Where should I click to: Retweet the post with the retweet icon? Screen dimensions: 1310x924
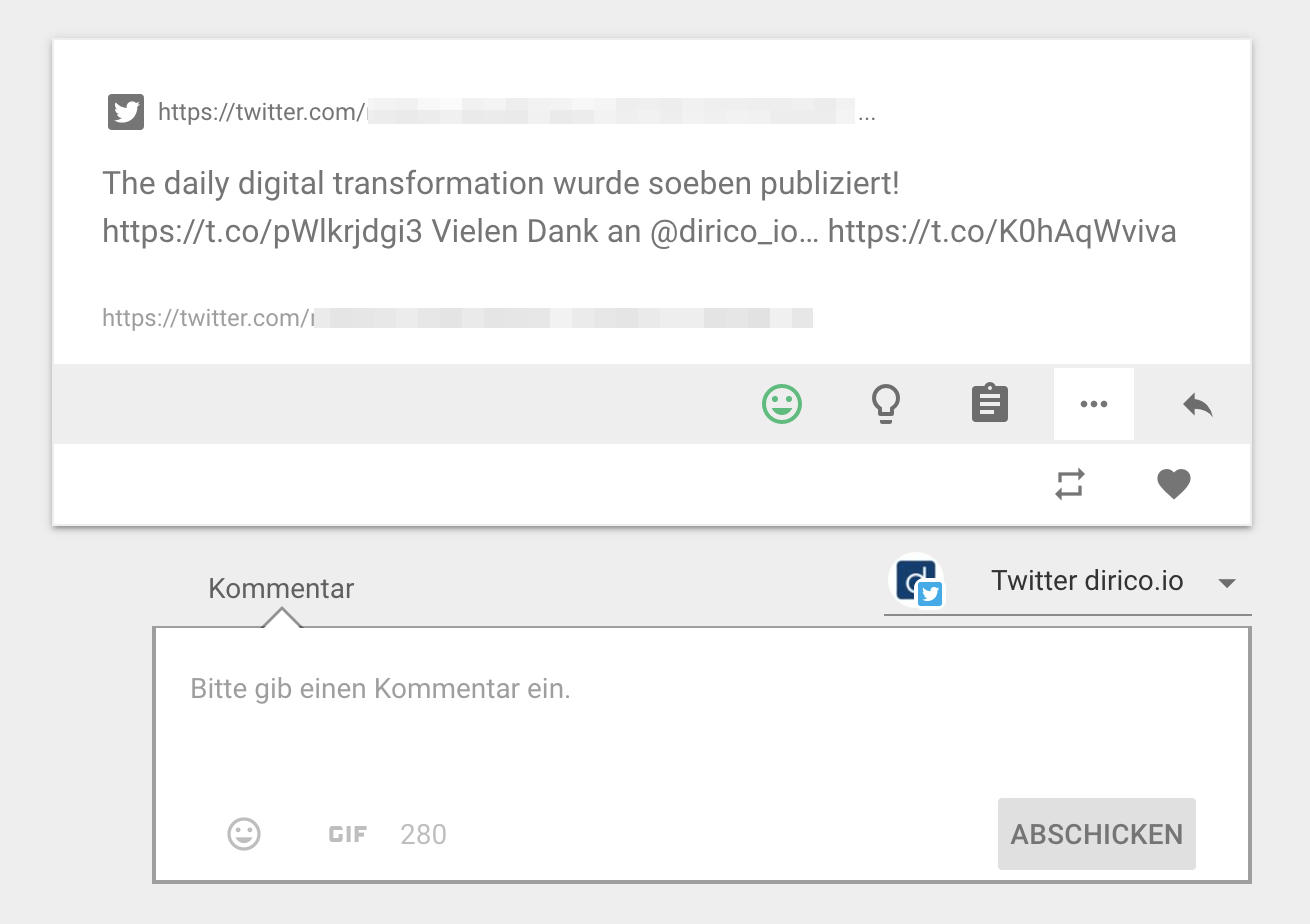point(1069,484)
